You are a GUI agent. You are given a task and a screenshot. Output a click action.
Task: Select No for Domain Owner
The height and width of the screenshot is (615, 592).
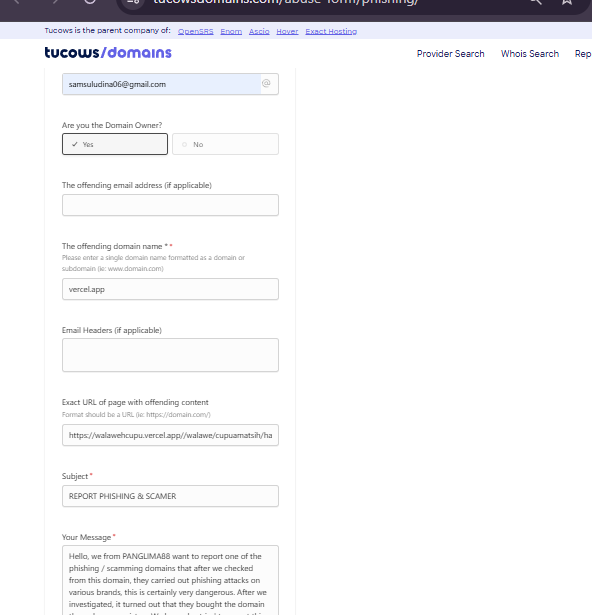coord(226,144)
